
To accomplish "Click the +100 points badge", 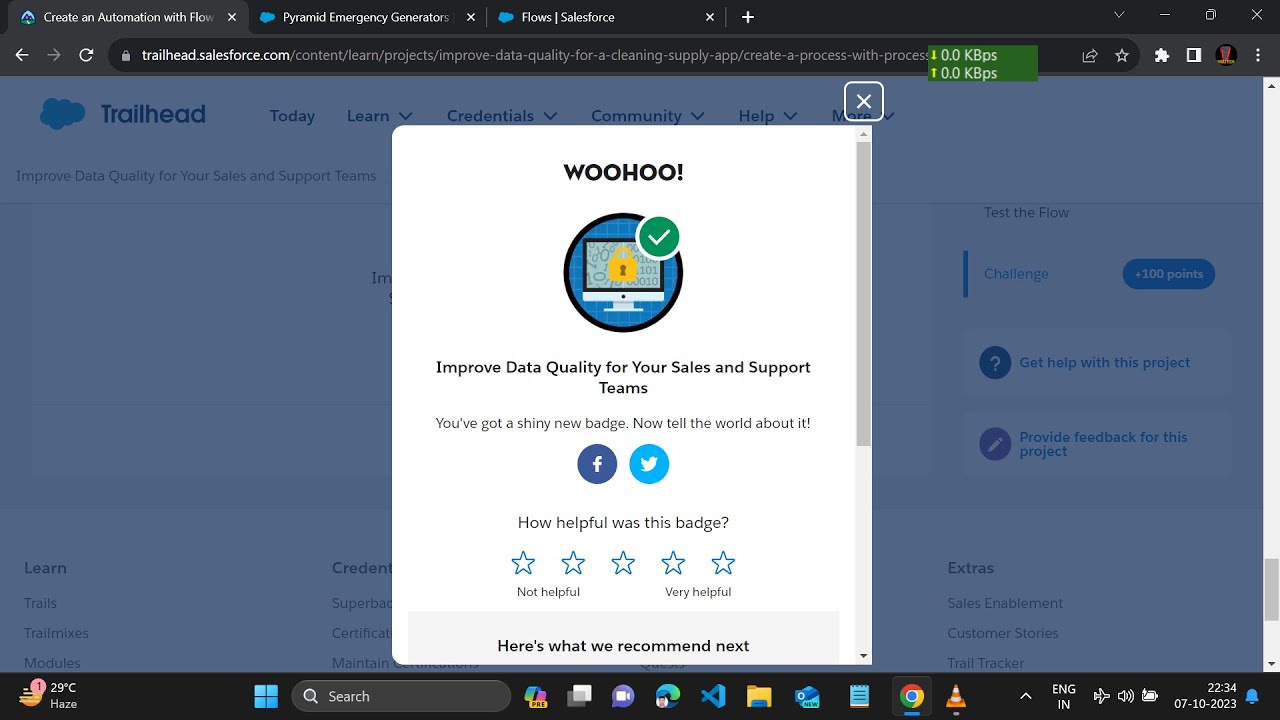I will [1168, 274].
